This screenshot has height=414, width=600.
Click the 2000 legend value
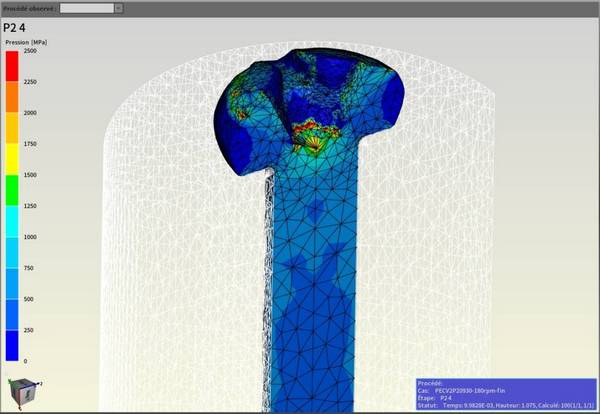[x=30, y=113]
